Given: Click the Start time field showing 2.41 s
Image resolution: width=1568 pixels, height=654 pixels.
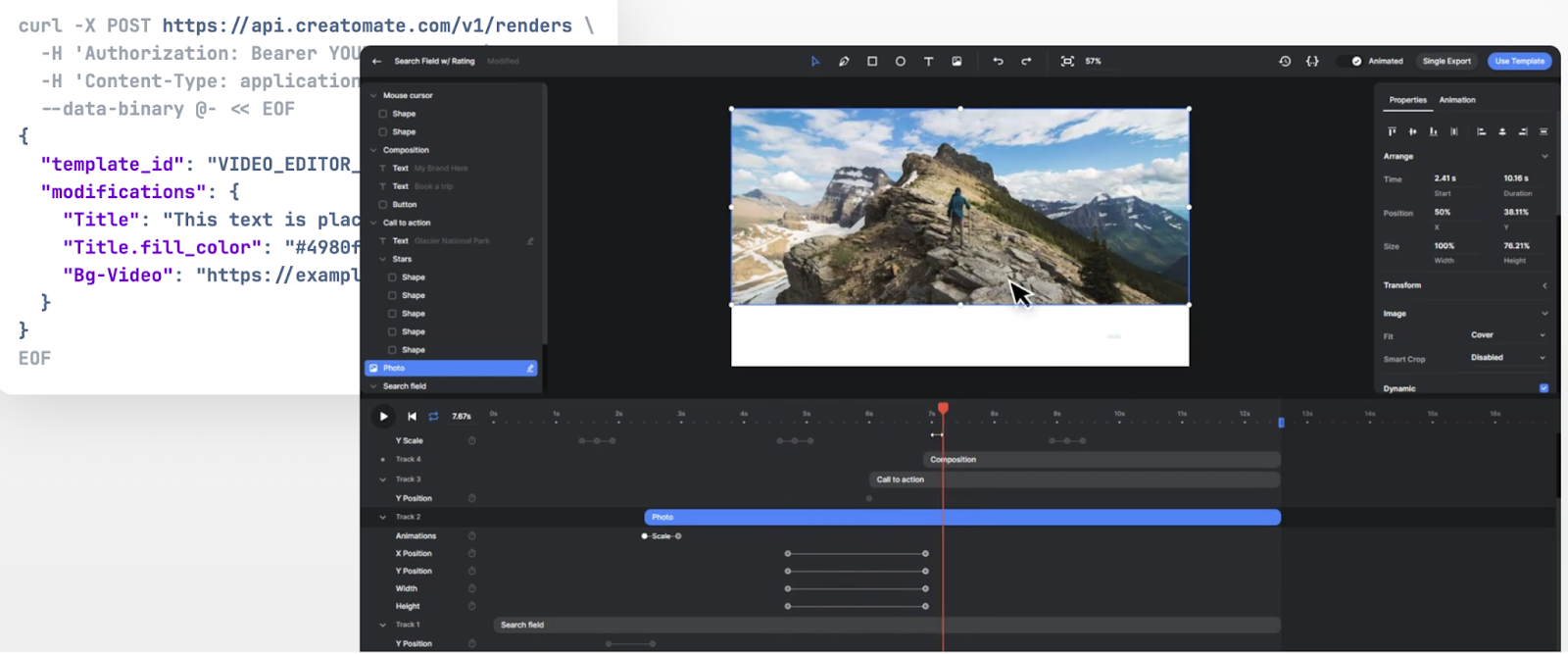Looking at the screenshot, I should pos(1445,178).
